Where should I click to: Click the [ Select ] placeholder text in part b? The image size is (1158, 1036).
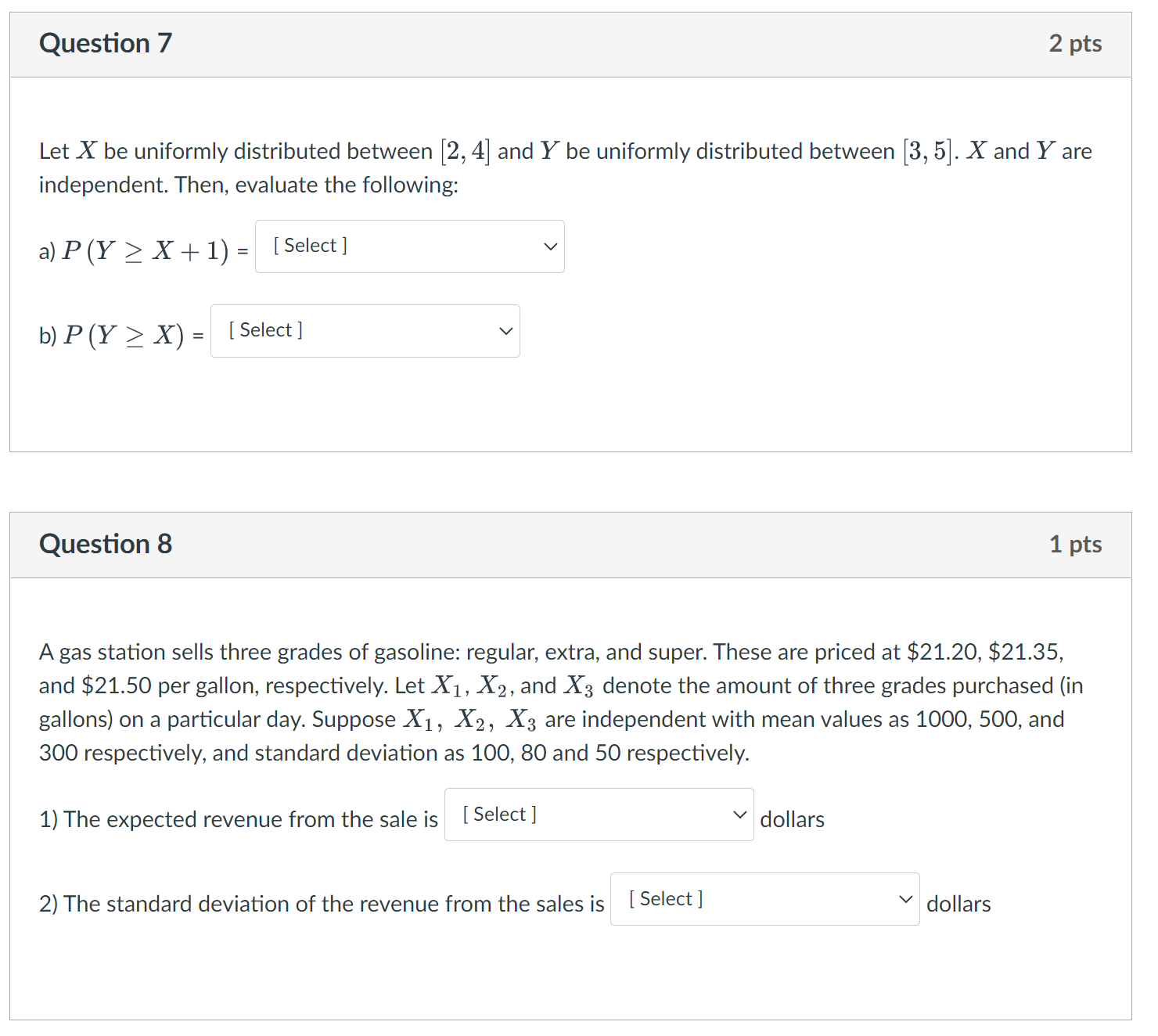[x=264, y=329]
